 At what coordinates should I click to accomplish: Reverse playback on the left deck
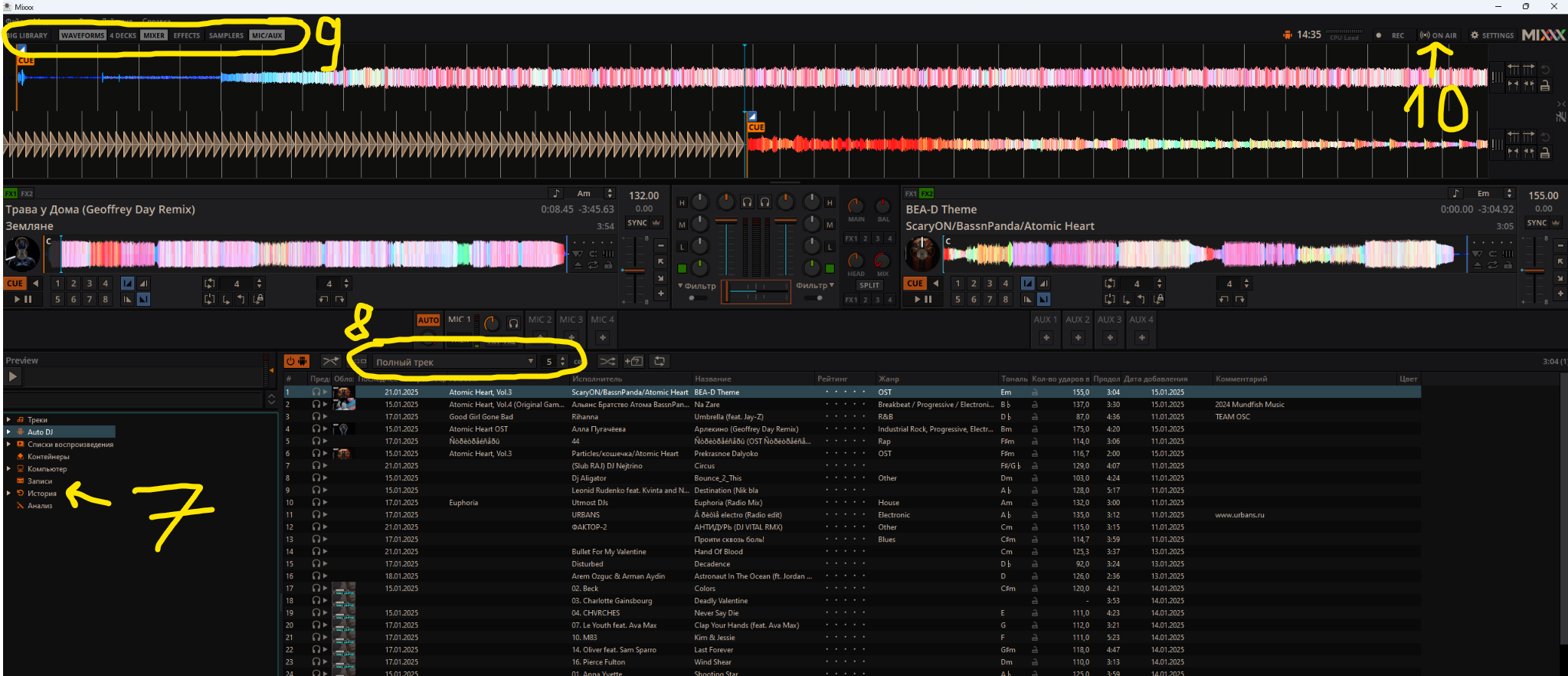(x=35, y=284)
